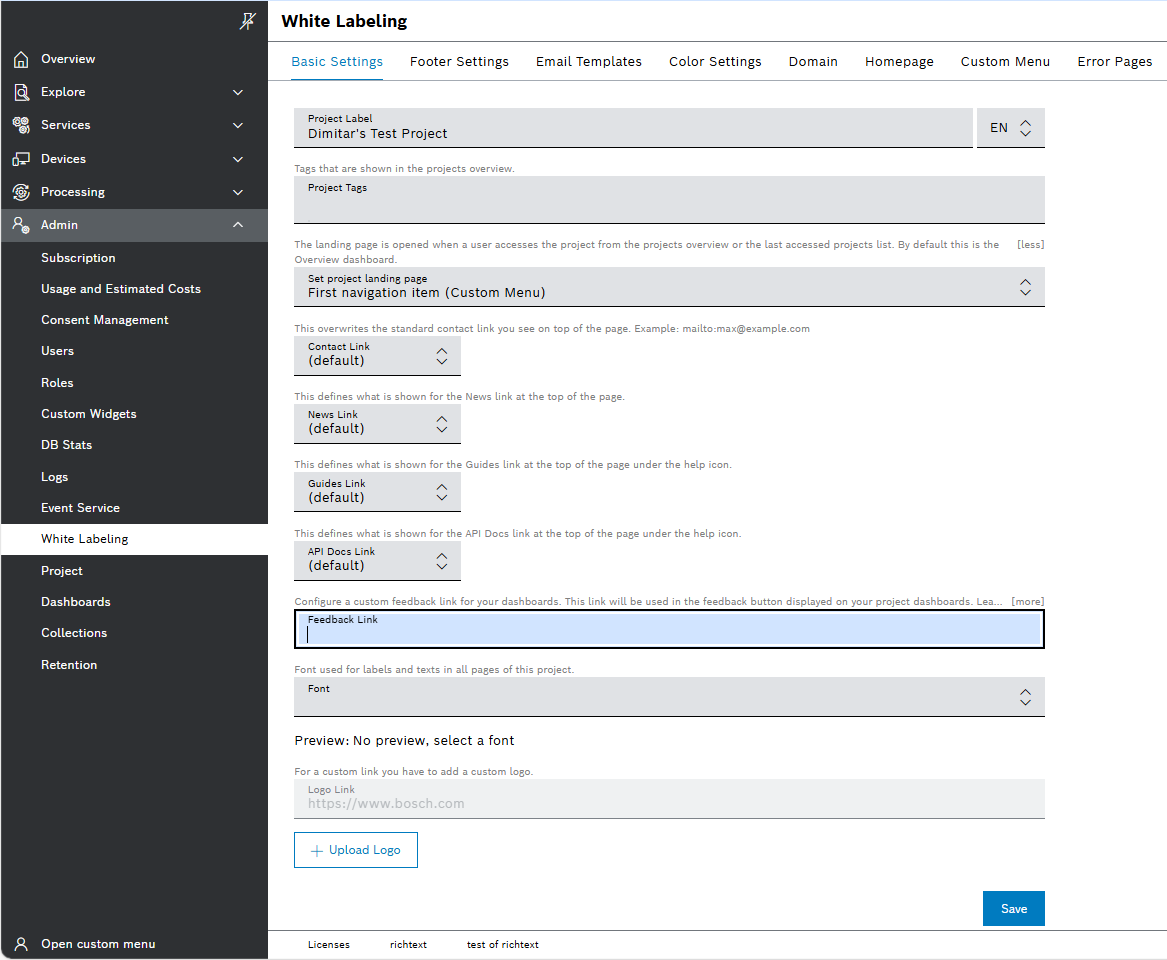Expand the Explore menu chevron
The image size is (1167, 960).
[238, 92]
